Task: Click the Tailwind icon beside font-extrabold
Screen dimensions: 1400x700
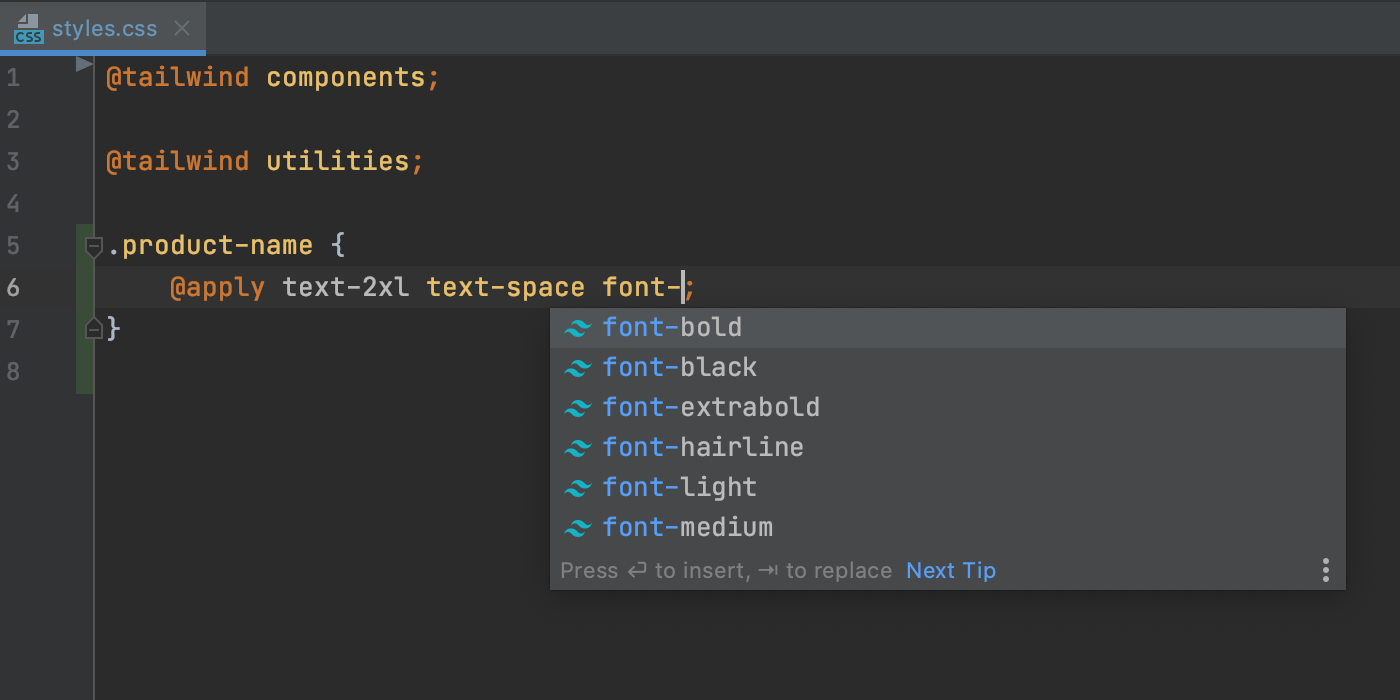Action: tap(577, 408)
